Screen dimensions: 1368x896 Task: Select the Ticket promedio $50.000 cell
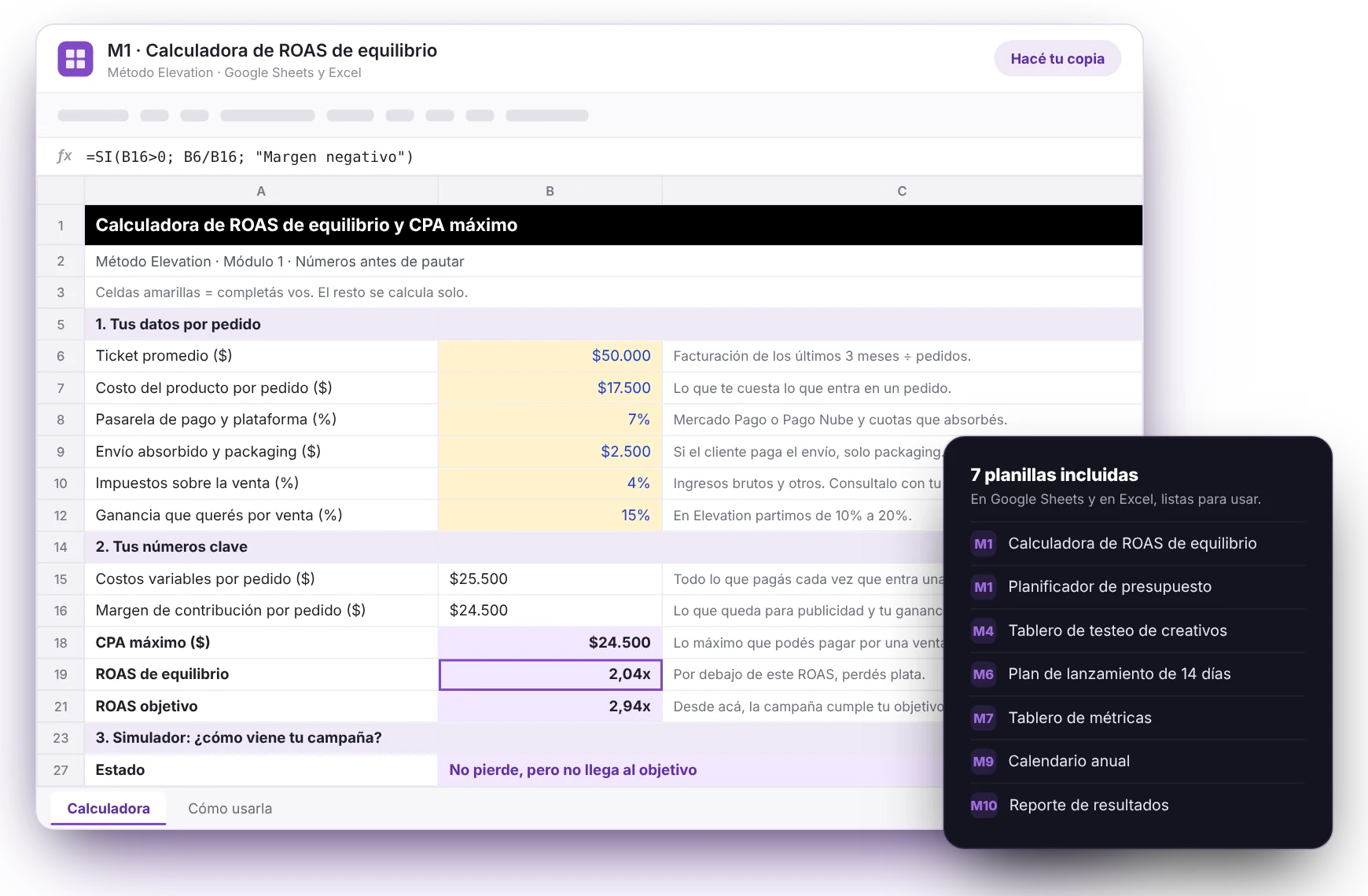click(550, 356)
